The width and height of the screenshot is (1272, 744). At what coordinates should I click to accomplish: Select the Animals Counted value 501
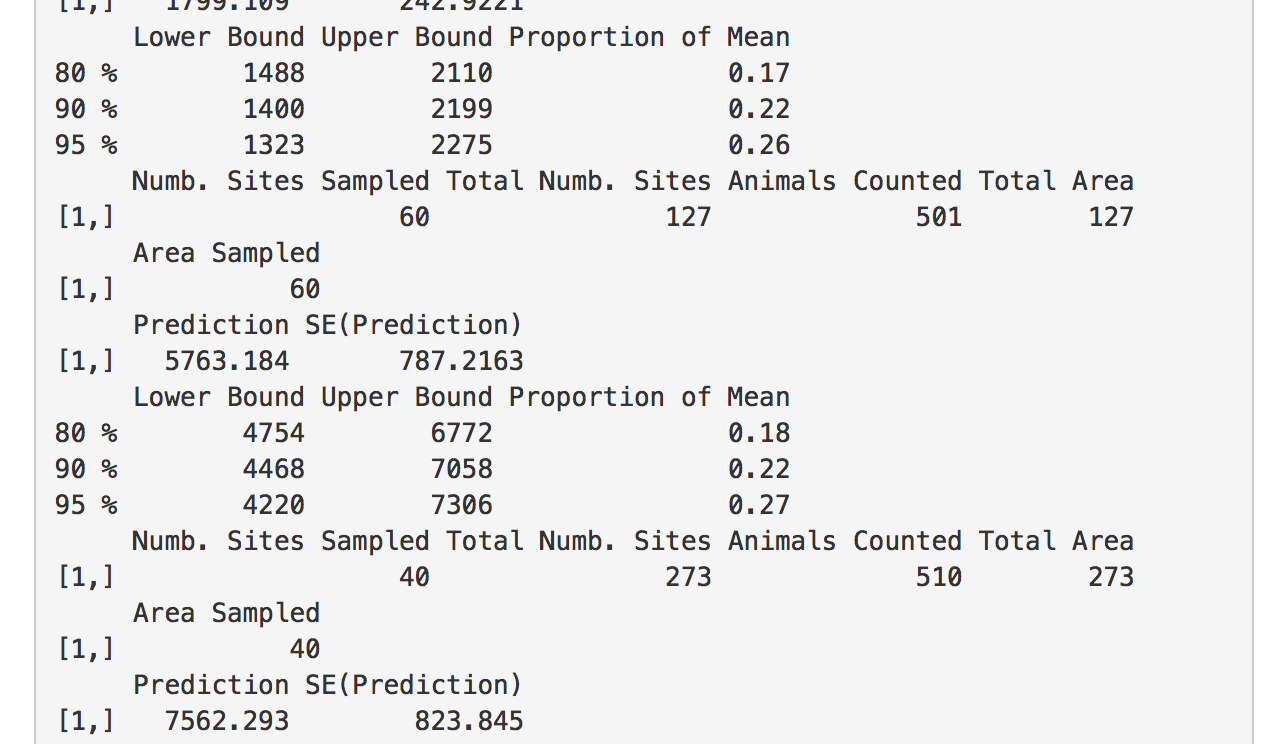[939, 217]
